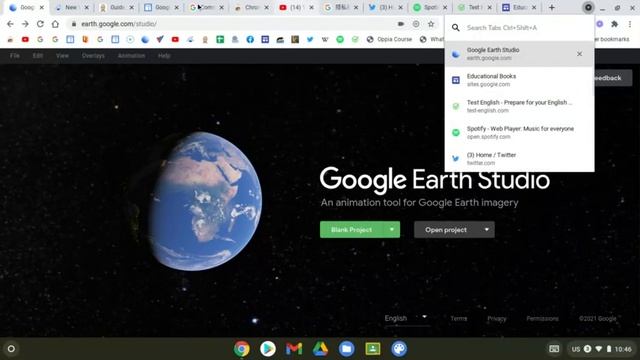This screenshot has width=640, height=360.
Task: Create a Blank Project
Action: coord(351,230)
